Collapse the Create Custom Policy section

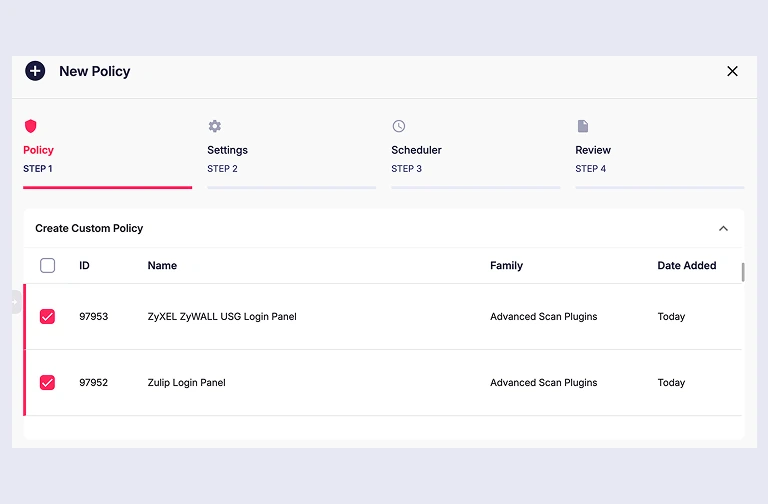[x=723, y=228]
